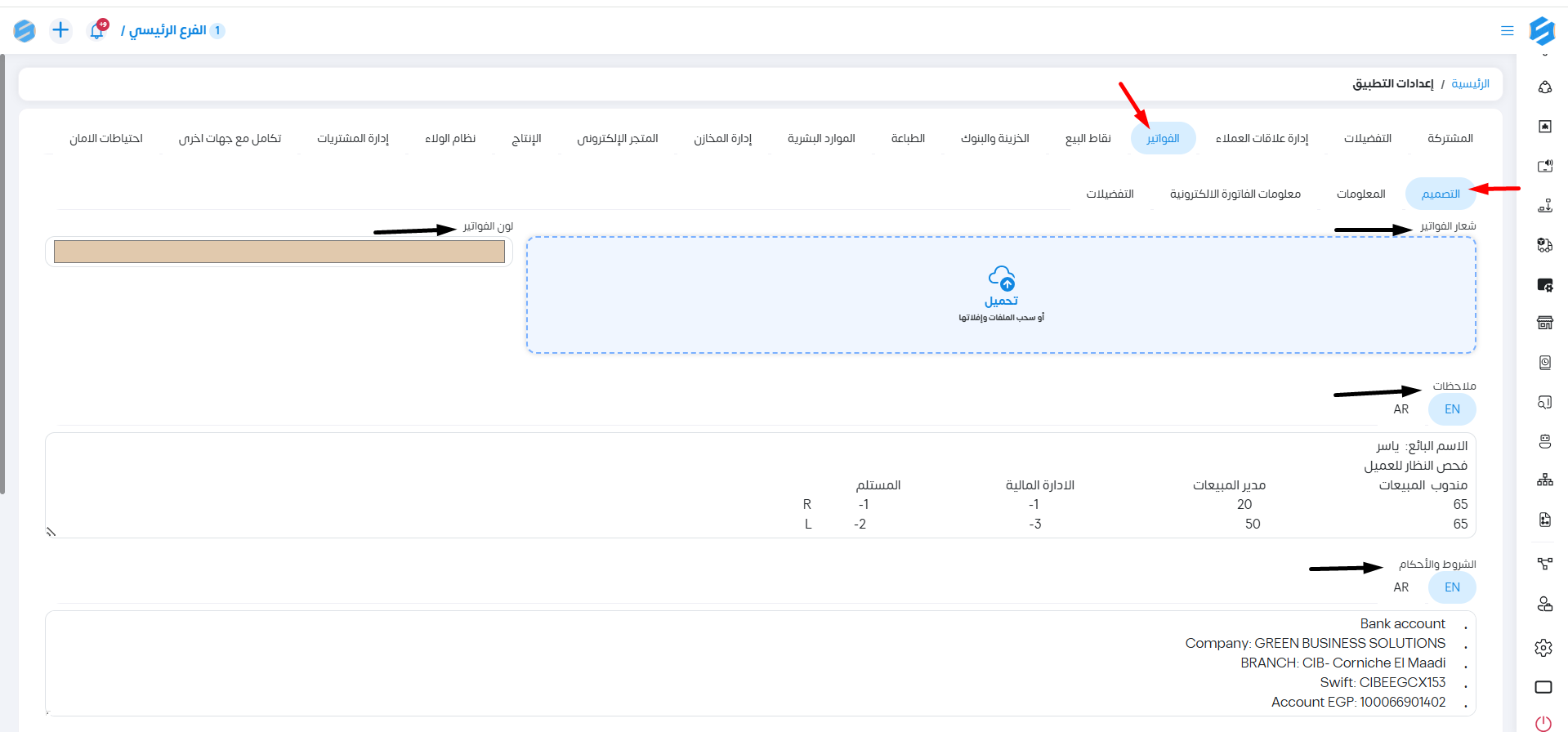Click the red power logout icon
Viewport: 1568px width, 732px height.
click(1543, 723)
